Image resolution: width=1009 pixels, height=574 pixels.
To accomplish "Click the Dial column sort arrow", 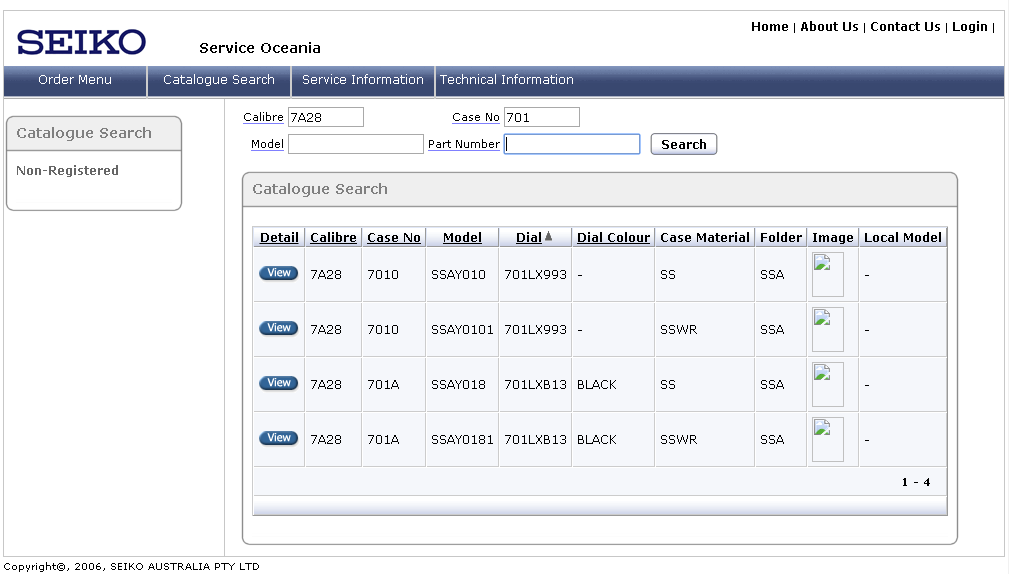I will click(548, 237).
